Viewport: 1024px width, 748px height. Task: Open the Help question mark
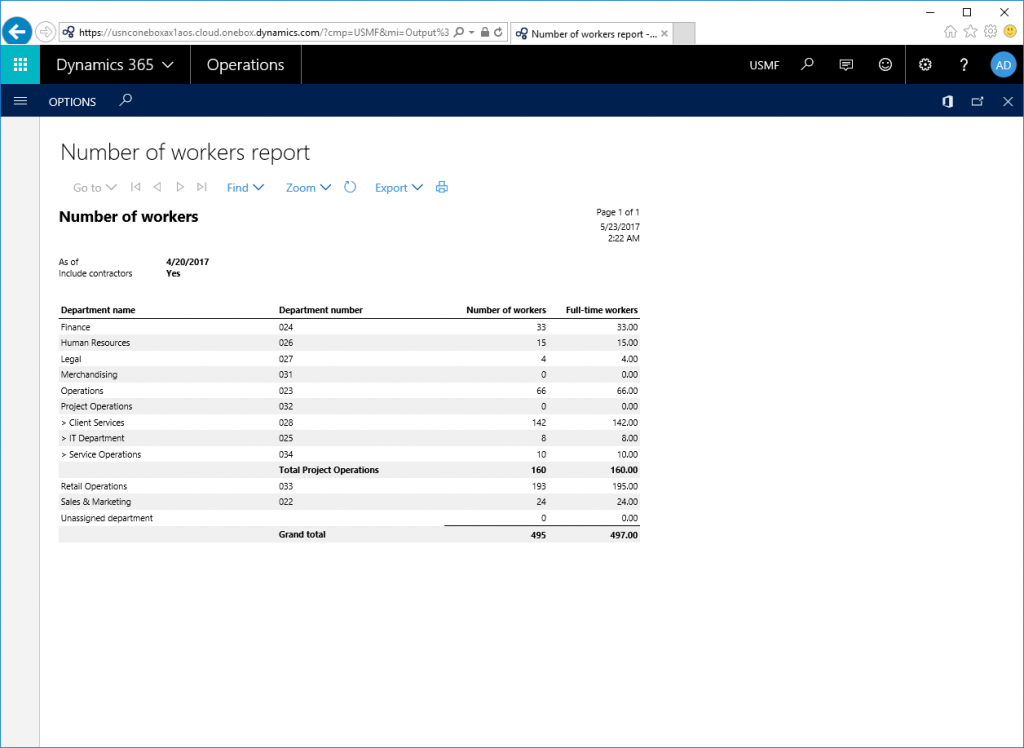963,64
